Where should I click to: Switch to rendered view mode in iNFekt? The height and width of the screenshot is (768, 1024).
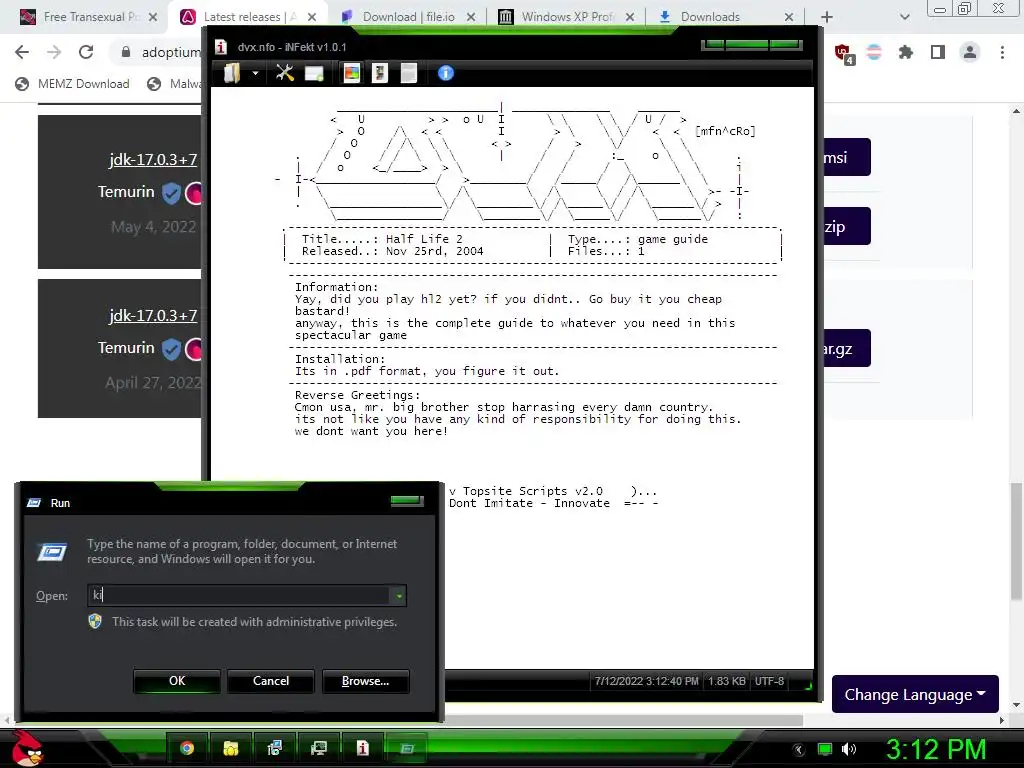click(351, 72)
